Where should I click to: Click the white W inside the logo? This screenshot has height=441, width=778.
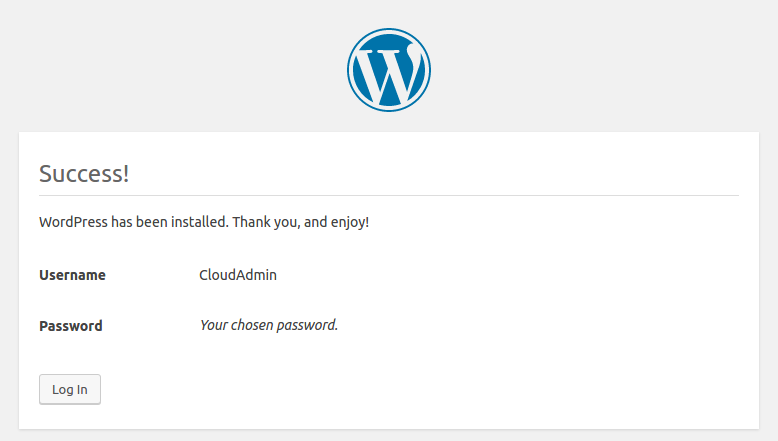(389, 72)
